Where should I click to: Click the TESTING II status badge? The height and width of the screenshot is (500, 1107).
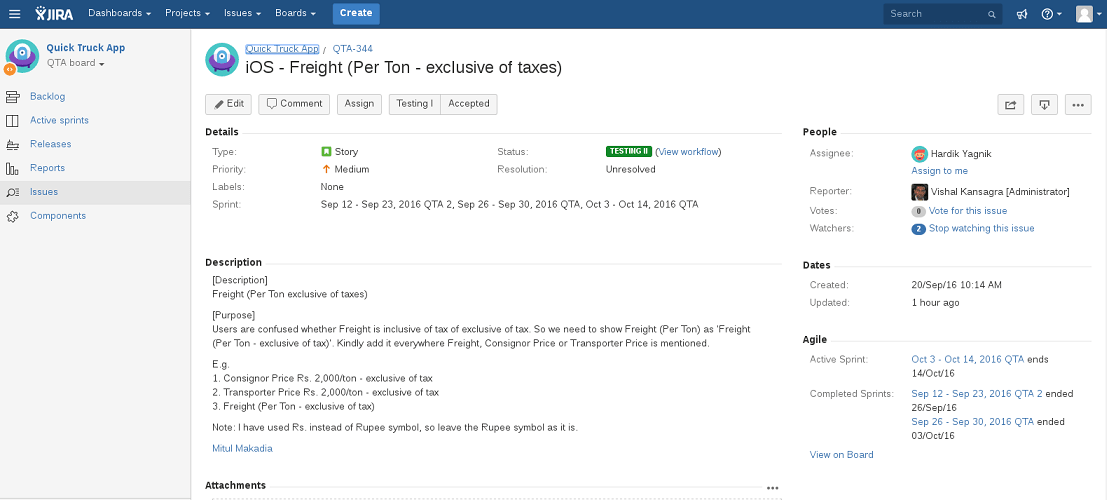[628, 151]
